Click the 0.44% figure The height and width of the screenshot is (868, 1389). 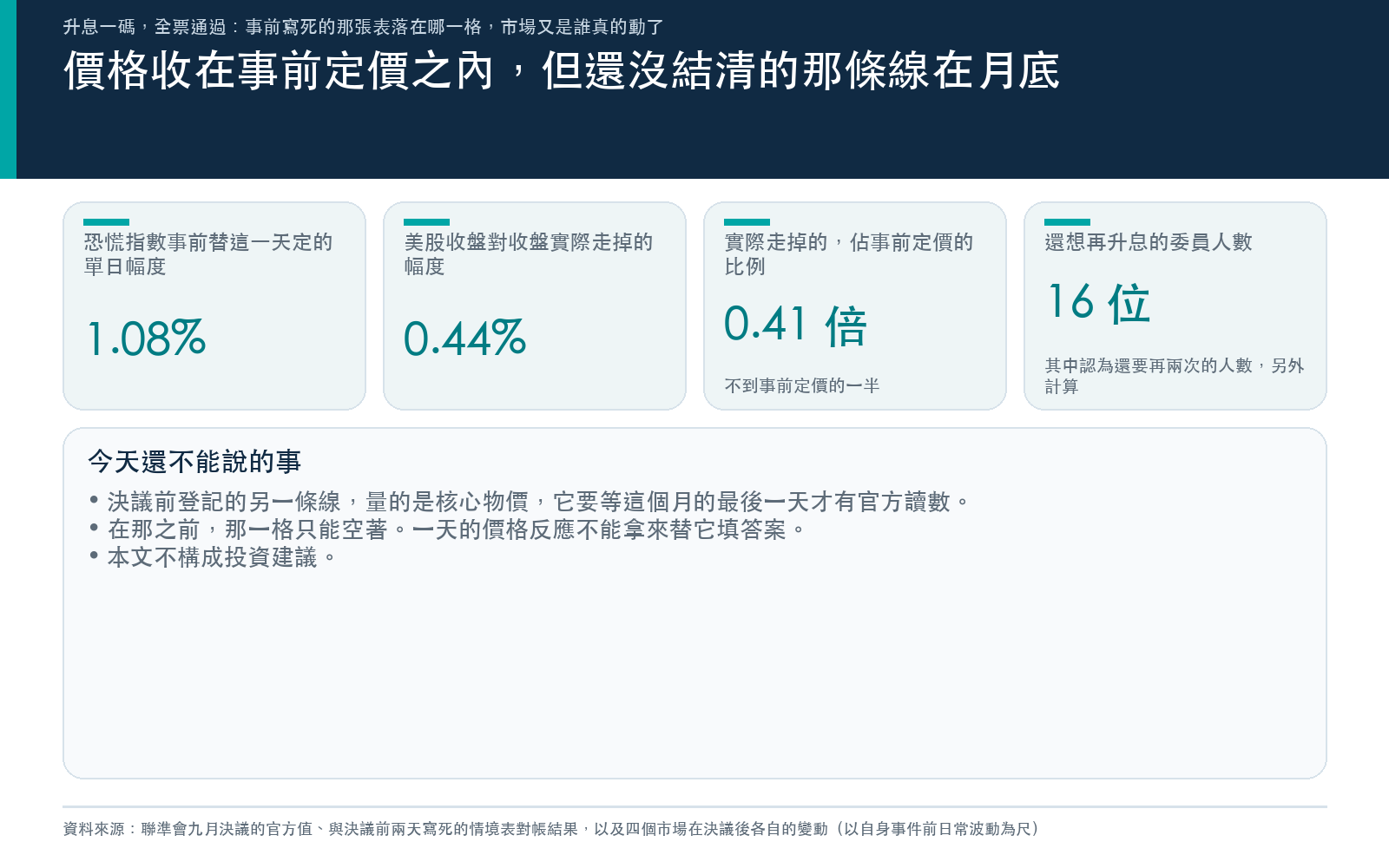point(465,339)
